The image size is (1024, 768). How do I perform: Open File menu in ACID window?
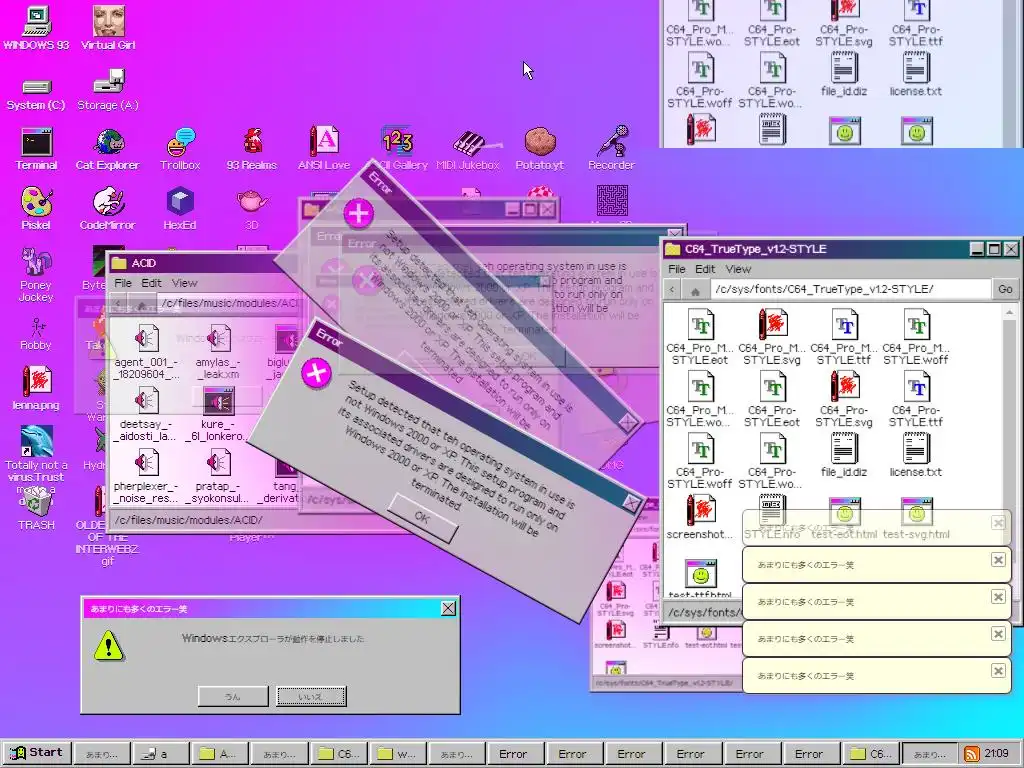tap(123, 283)
